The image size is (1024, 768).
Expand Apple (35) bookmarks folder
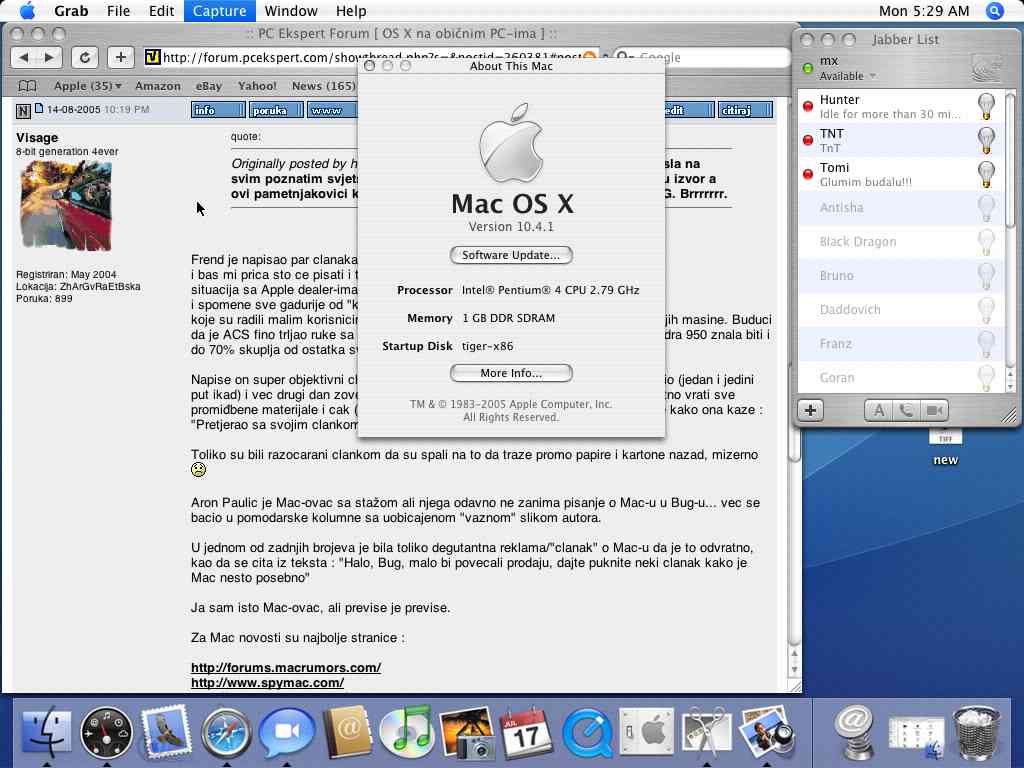pyautogui.click(x=87, y=86)
